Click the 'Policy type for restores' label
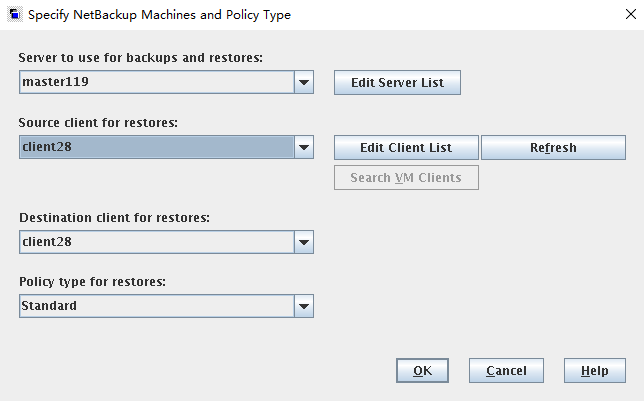This screenshot has height=401, width=644. (x=92, y=281)
